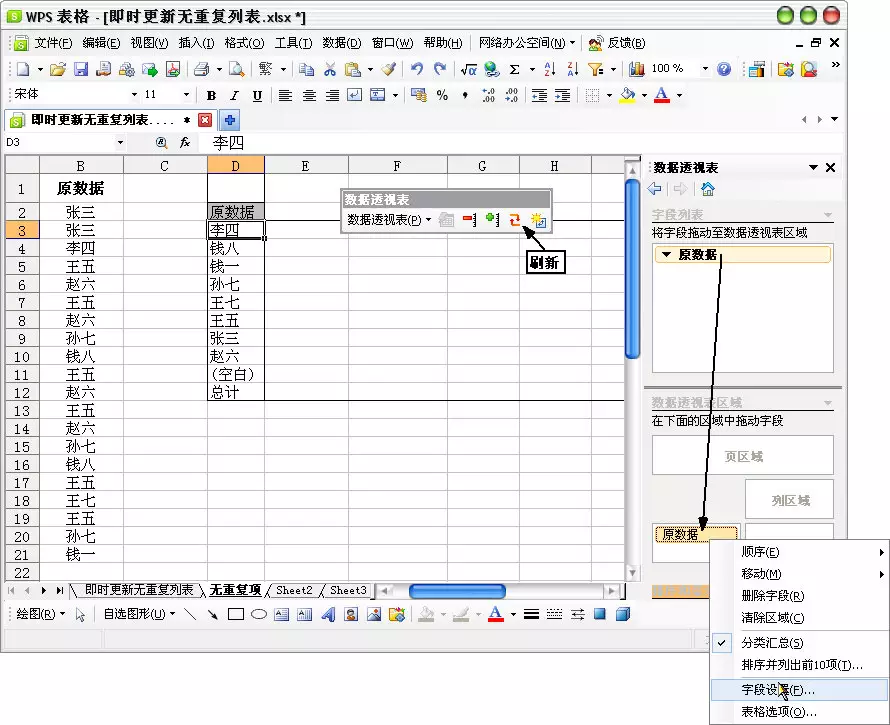Close the 即时更新无重复列表 document tab
Screen dimensions: 890x725
[x=205, y=120]
